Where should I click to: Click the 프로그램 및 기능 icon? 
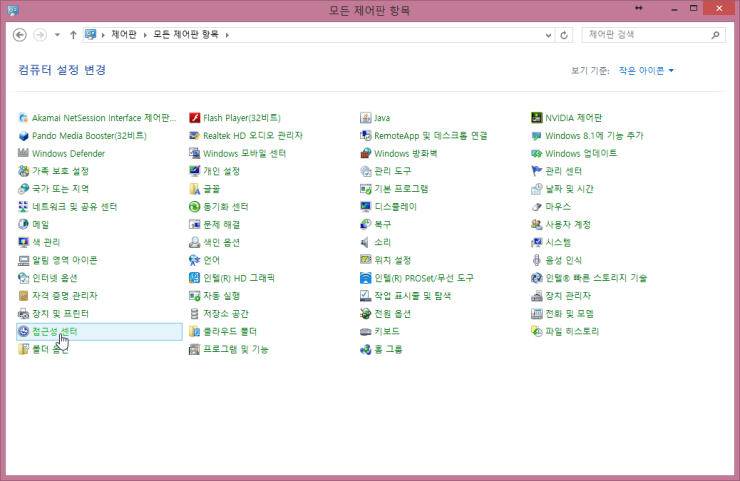tap(194, 349)
